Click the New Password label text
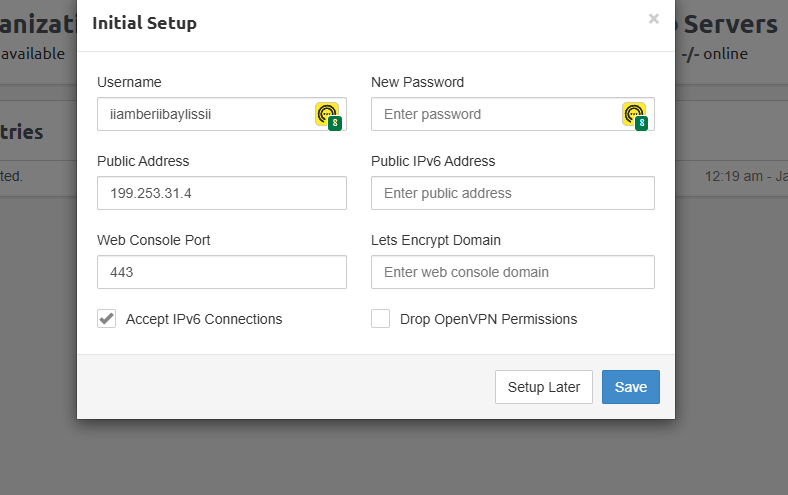 click(x=417, y=82)
